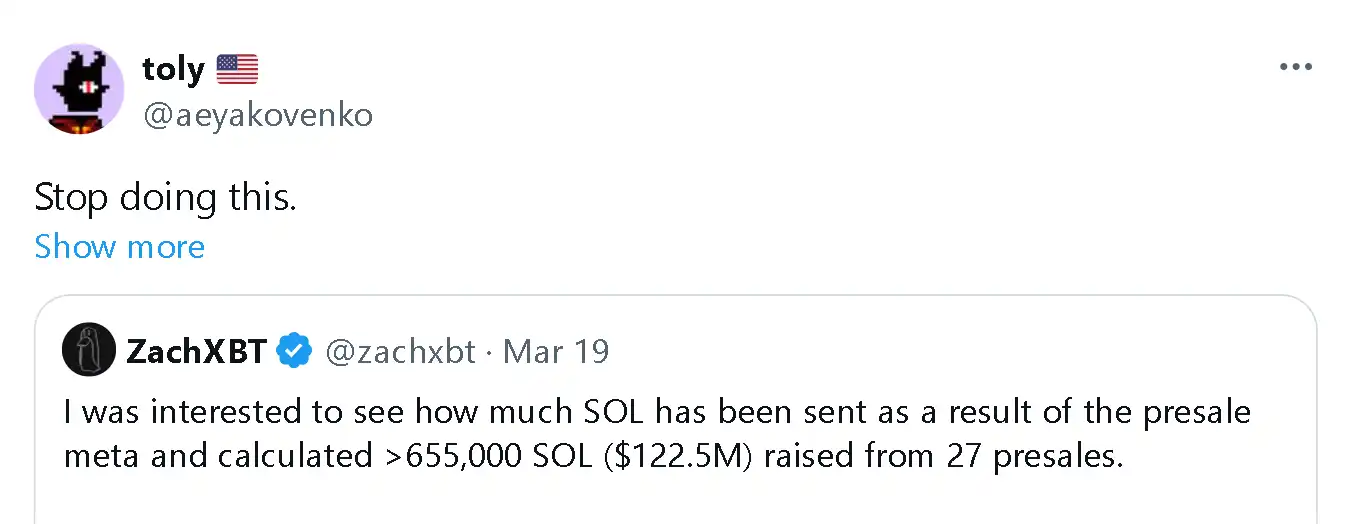The image size is (1354, 524).
Task: Open the three-dot more options menu
Action: coord(1295,68)
